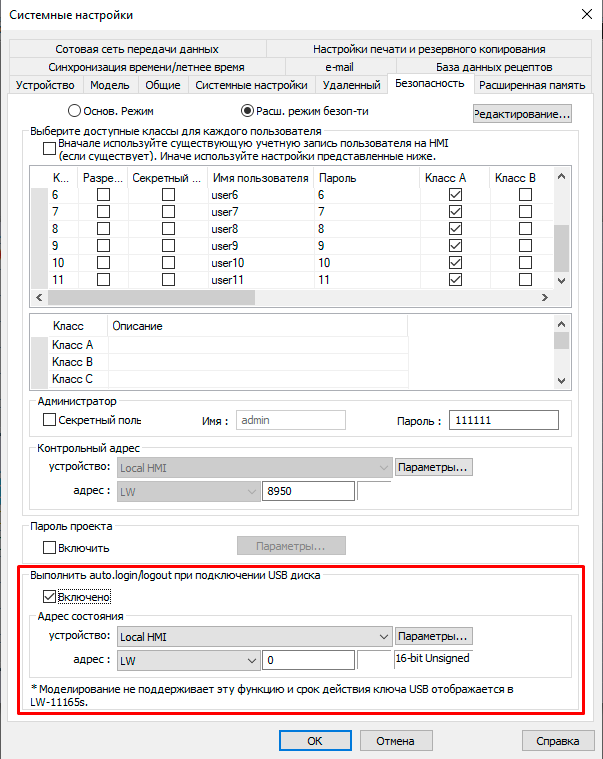Image resolution: width=603 pixels, height=759 pixels.
Task: Enable project password Включить checkbox
Action: coord(49,547)
